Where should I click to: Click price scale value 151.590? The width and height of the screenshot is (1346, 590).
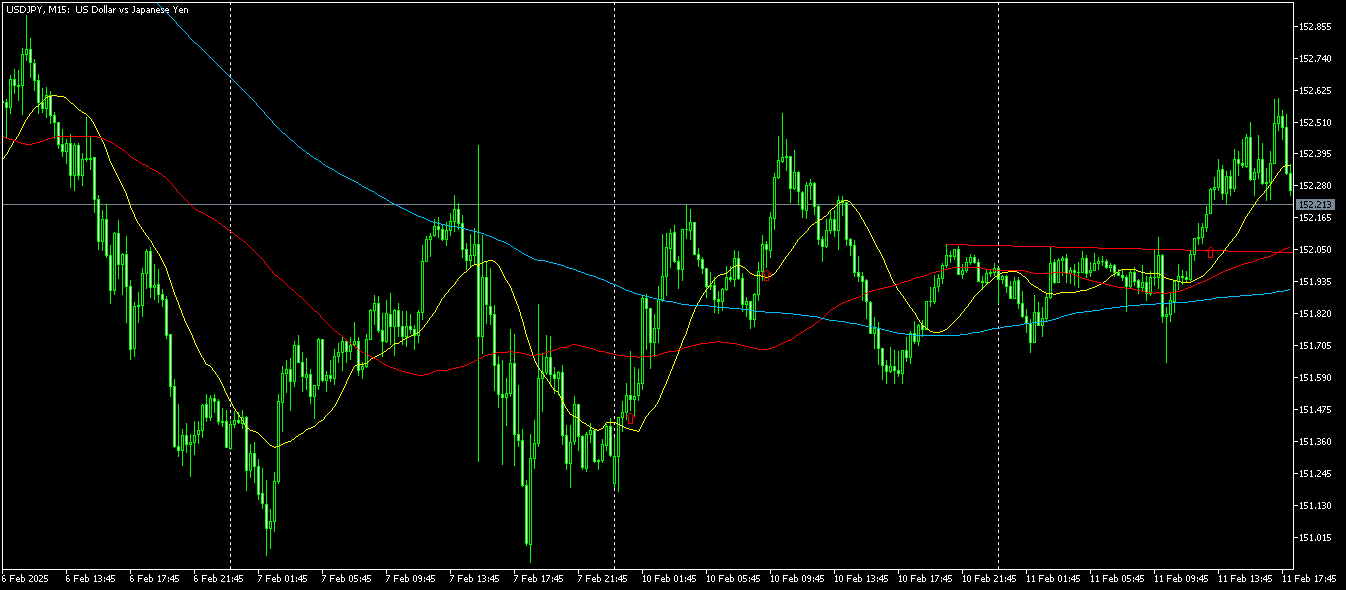click(1313, 378)
